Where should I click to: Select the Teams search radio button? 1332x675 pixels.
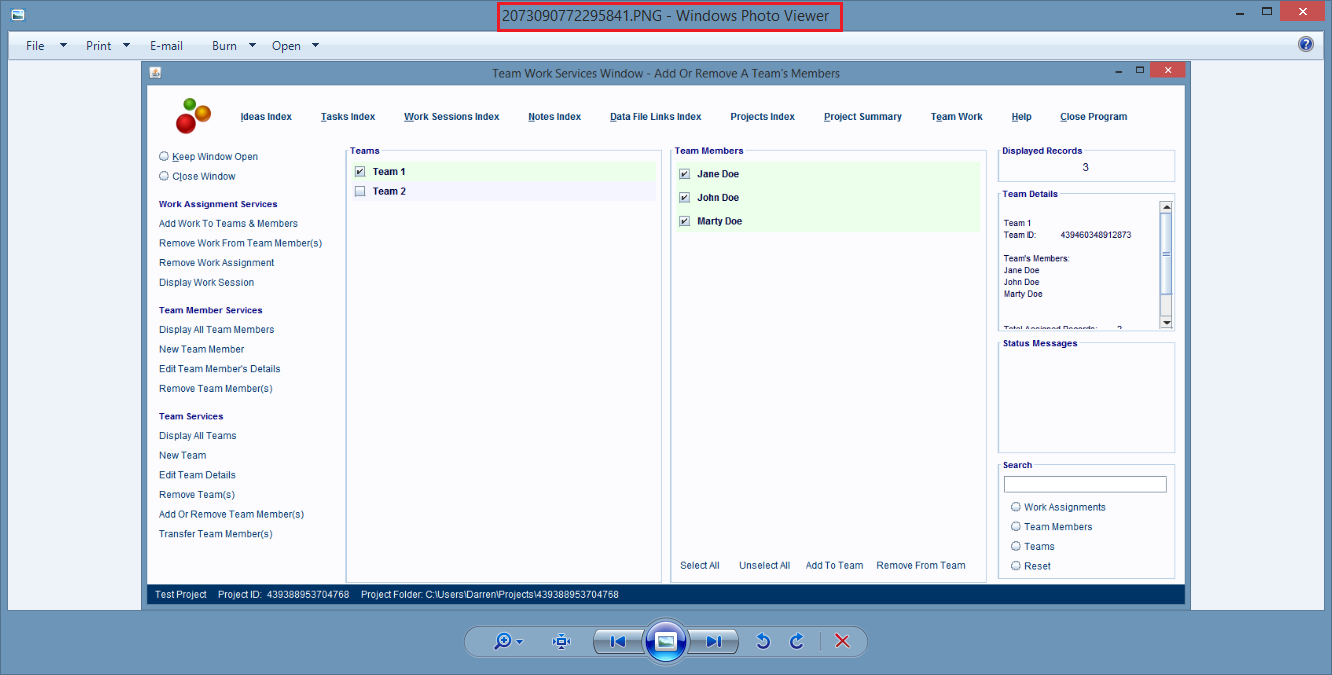coord(1016,546)
